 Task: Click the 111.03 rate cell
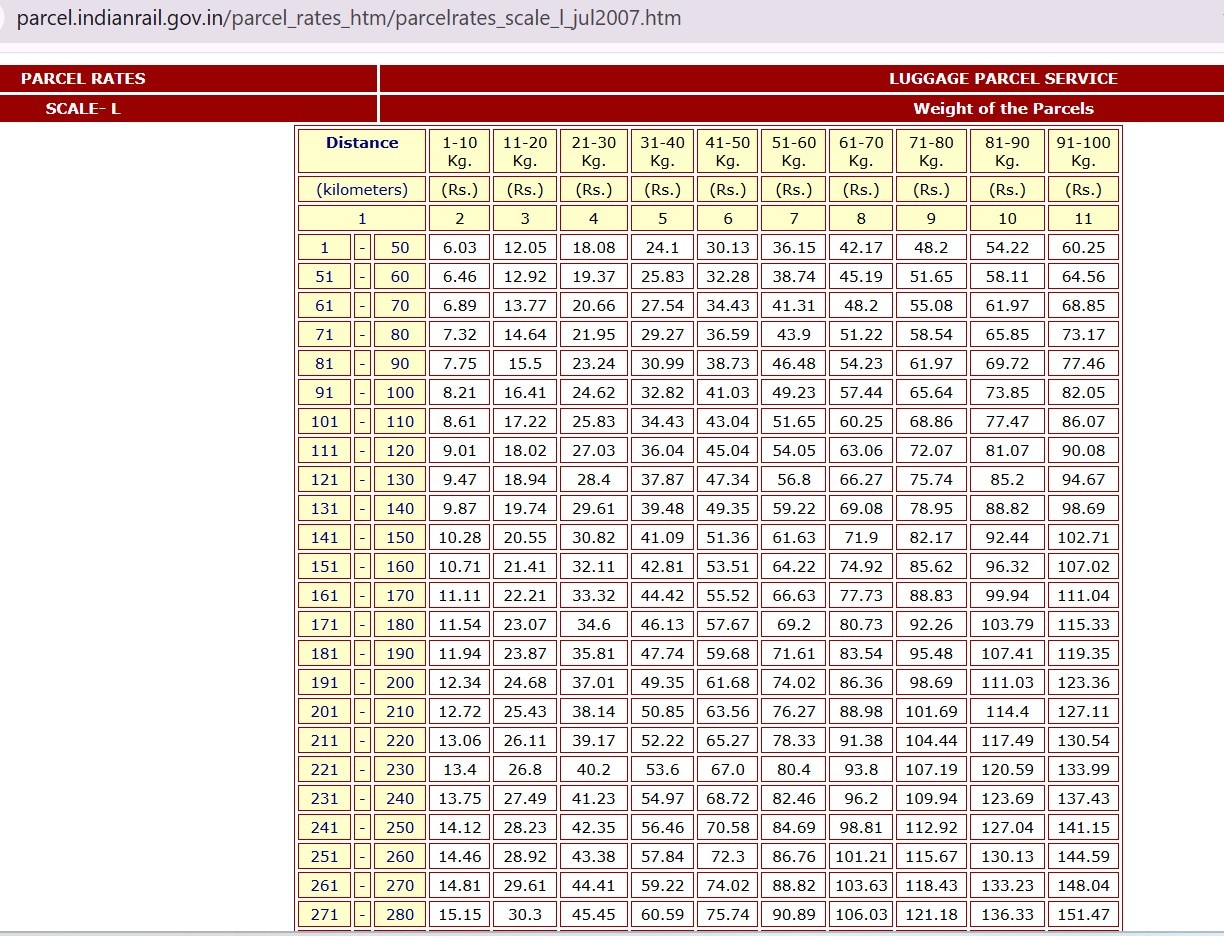(x=1007, y=682)
